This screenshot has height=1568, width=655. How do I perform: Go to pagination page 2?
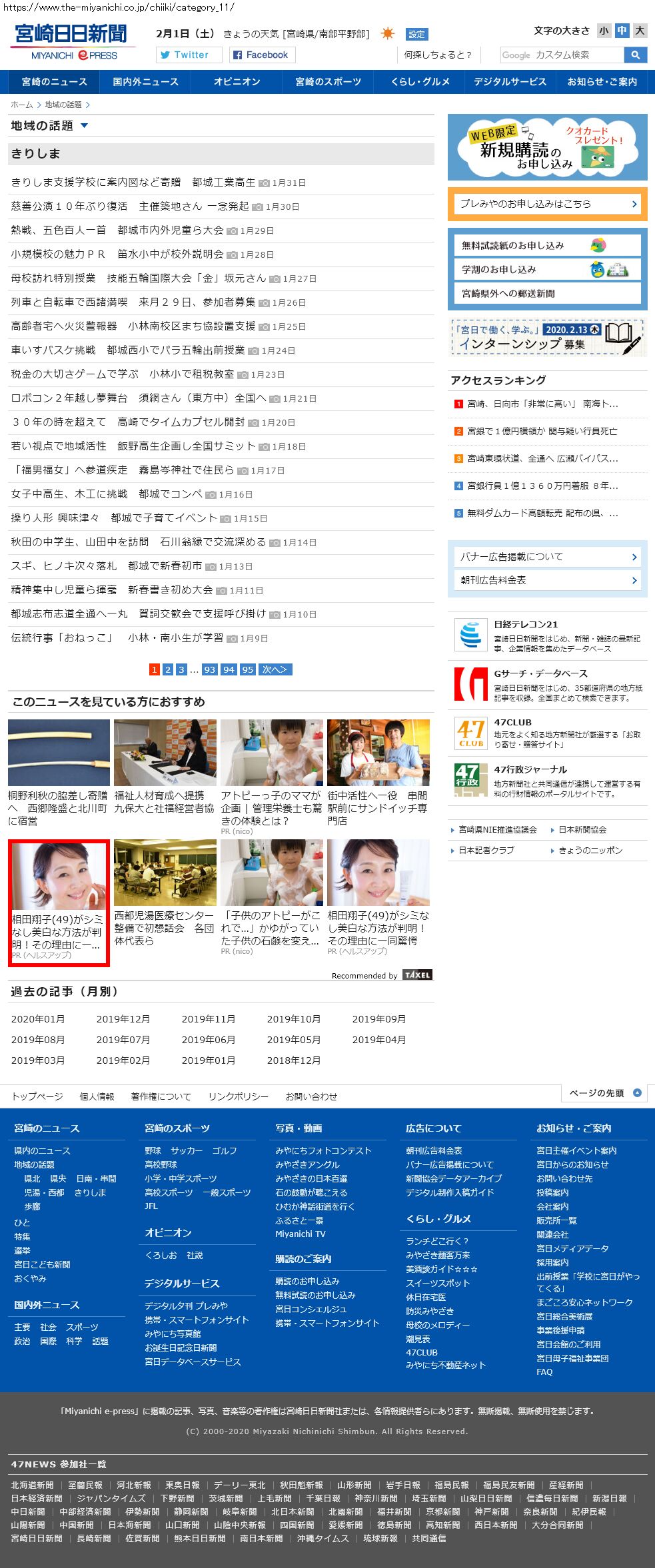(x=168, y=669)
